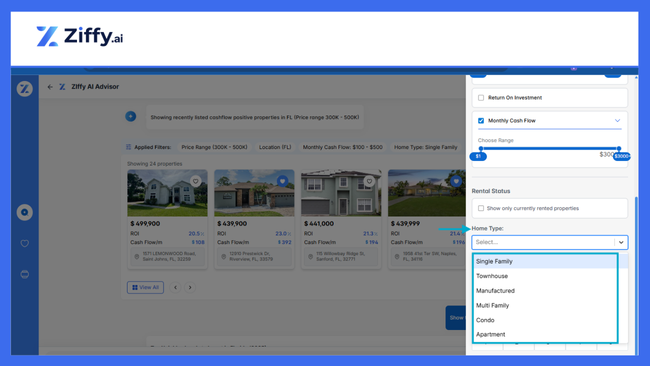Enable Return On Investment filter
Image resolution: width=650 pixels, height=366 pixels.
pyautogui.click(x=481, y=98)
